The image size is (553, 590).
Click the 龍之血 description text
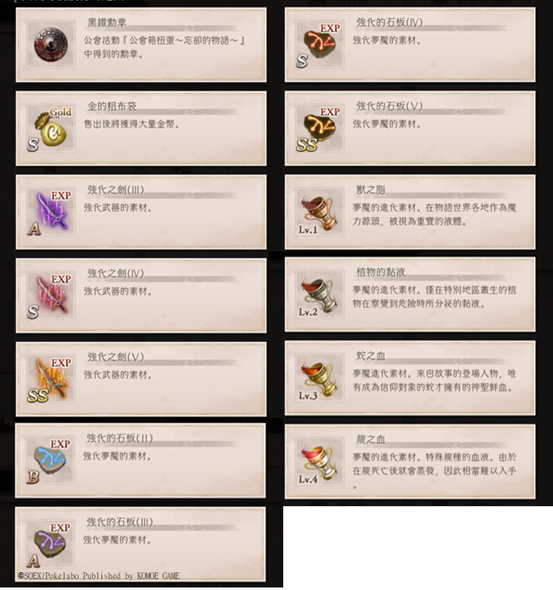pyautogui.click(x=434, y=471)
